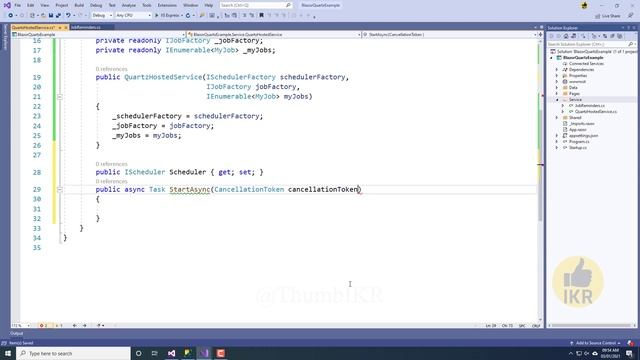
Task: Click the Output panel tab
Action: (17, 333)
